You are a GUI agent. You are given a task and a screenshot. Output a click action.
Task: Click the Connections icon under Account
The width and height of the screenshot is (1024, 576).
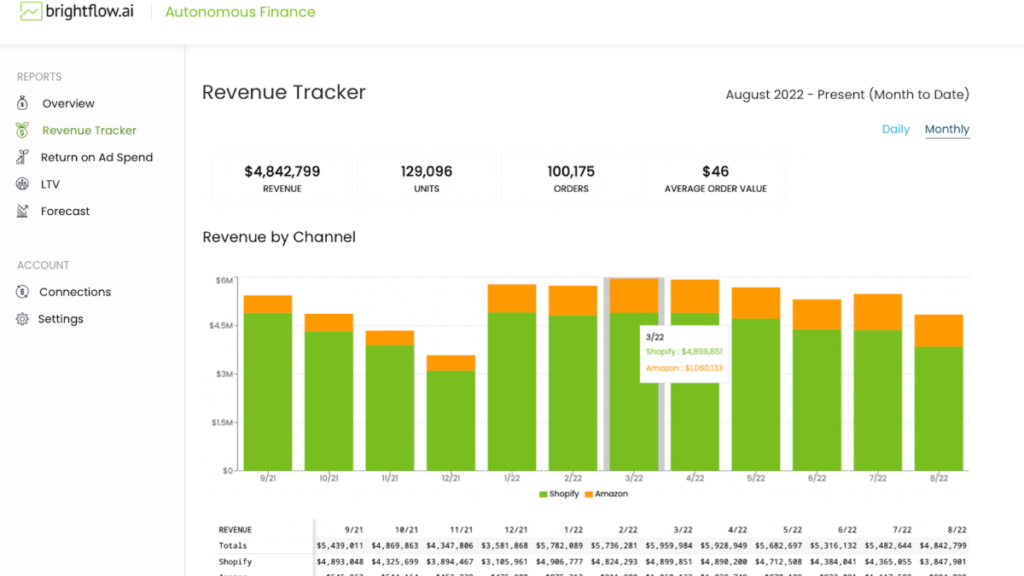22,292
